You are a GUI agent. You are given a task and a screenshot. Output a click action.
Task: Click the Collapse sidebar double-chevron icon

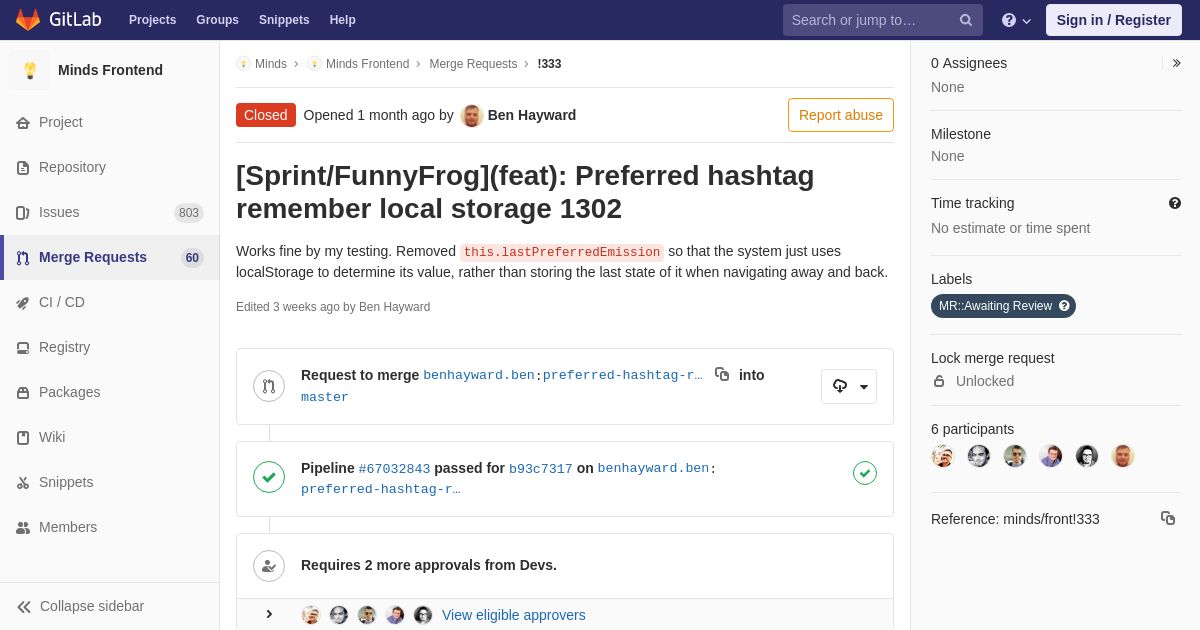(24, 607)
